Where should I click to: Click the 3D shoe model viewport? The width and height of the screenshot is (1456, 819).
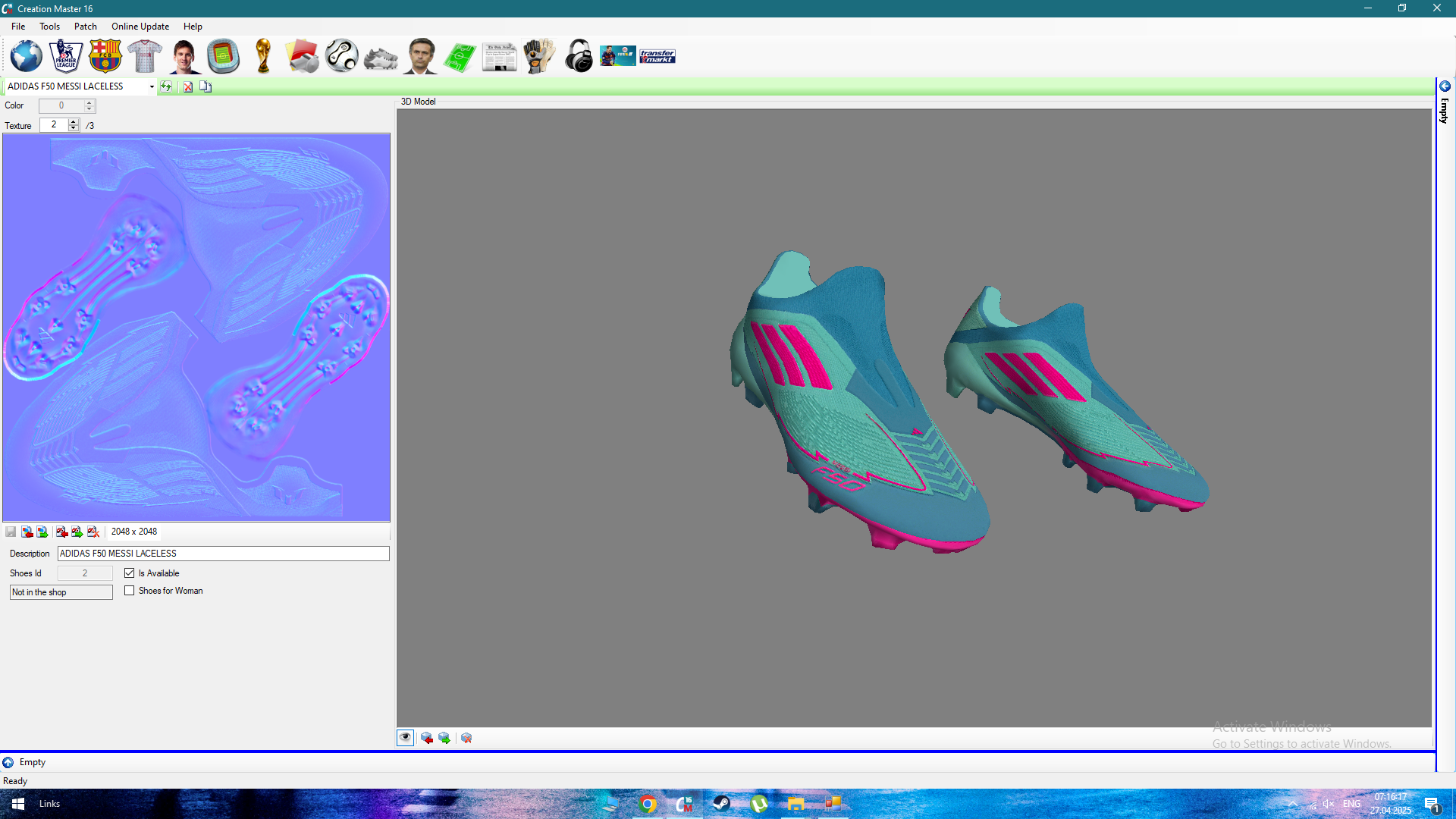tap(915, 418)
